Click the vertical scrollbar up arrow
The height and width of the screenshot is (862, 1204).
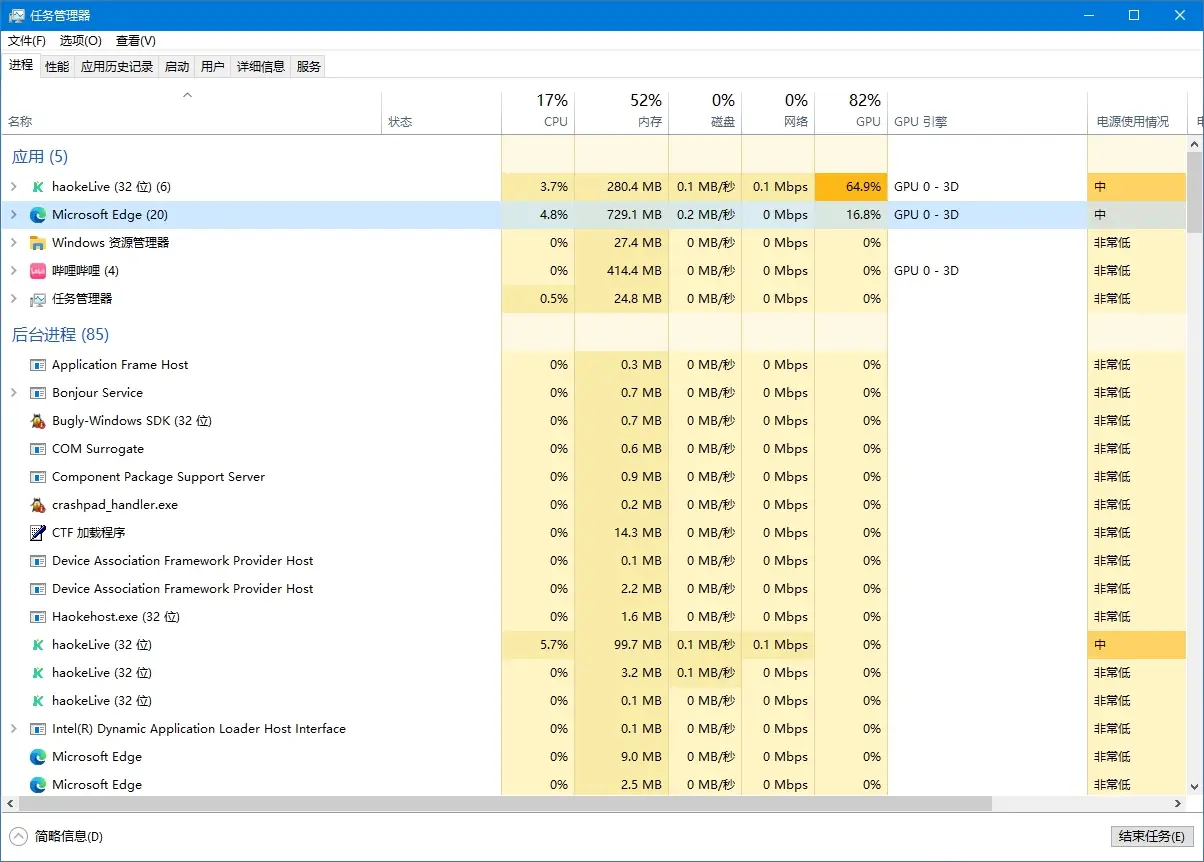click(x=1195, y=144)
